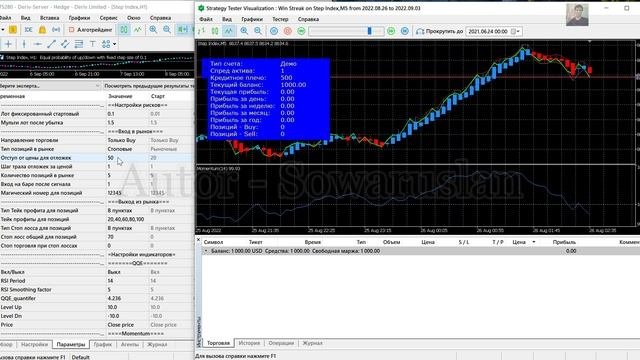
Task: Select the crosshair tool
Action: (x=8, y=44)
